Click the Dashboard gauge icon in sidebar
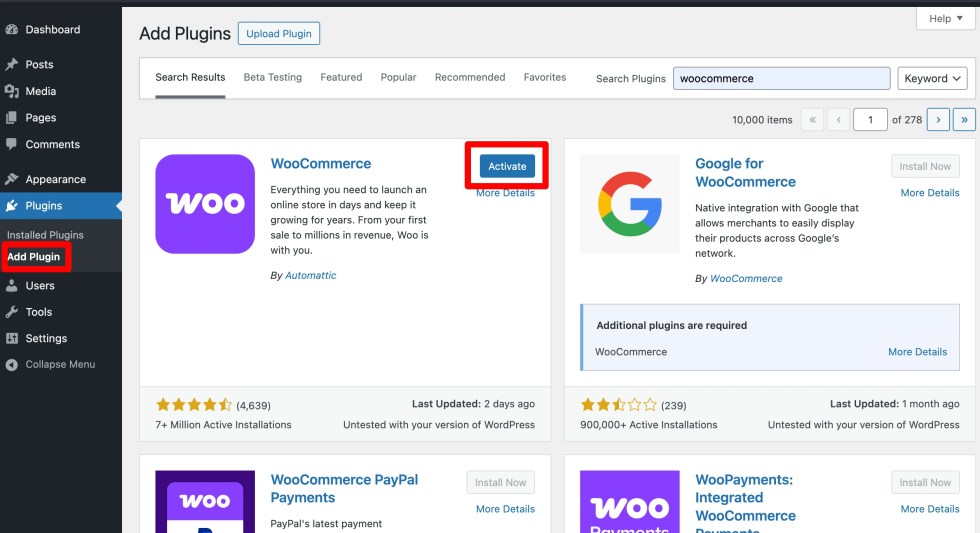 (11, 29)
